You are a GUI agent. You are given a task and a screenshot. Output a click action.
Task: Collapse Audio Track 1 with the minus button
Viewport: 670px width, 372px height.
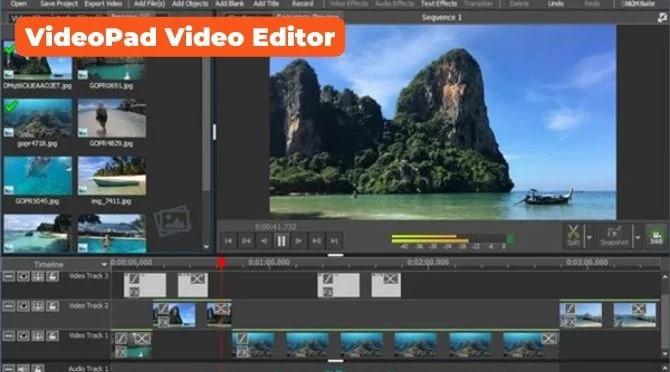[x=9, y=368]
